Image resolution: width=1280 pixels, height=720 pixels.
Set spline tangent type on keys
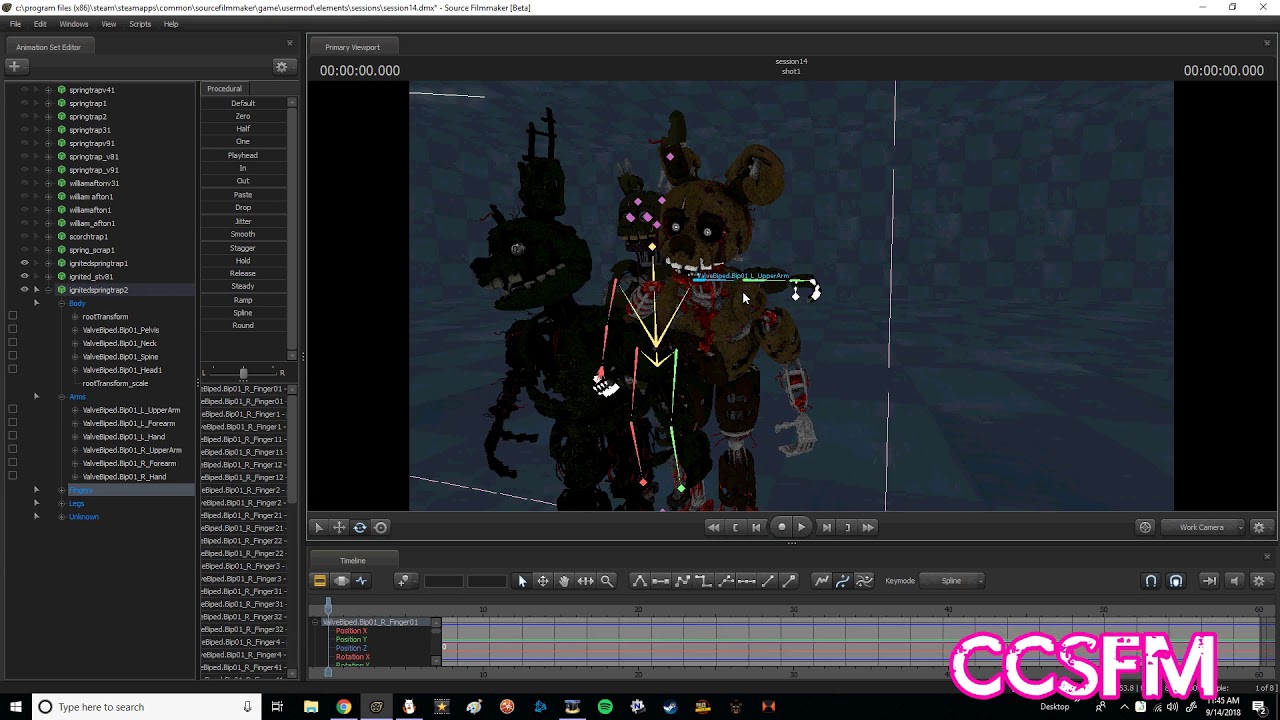(x=640, y=580)
